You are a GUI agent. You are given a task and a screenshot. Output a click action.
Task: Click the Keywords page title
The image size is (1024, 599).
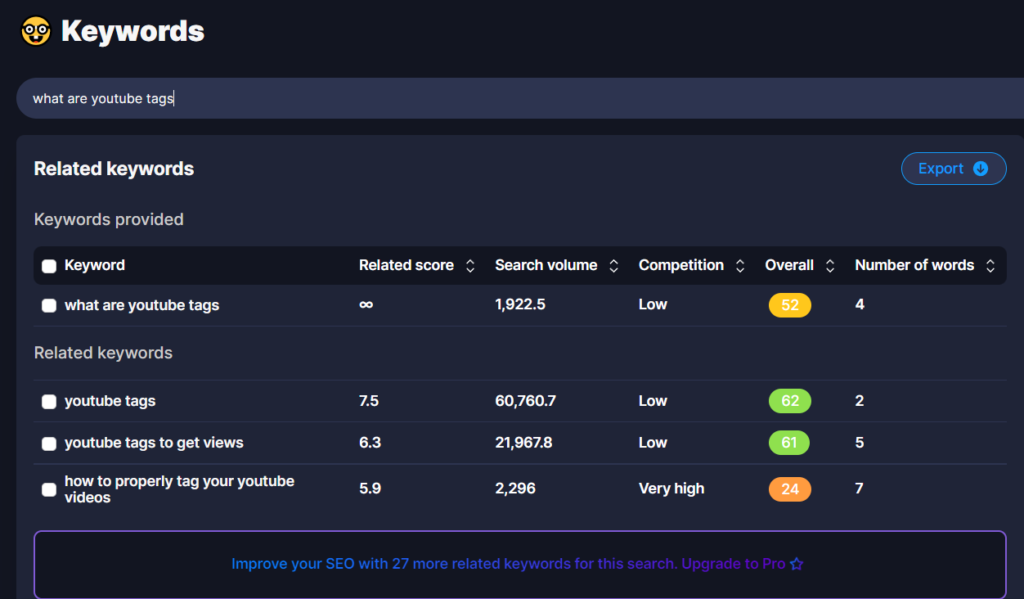[x=132, y=31]
